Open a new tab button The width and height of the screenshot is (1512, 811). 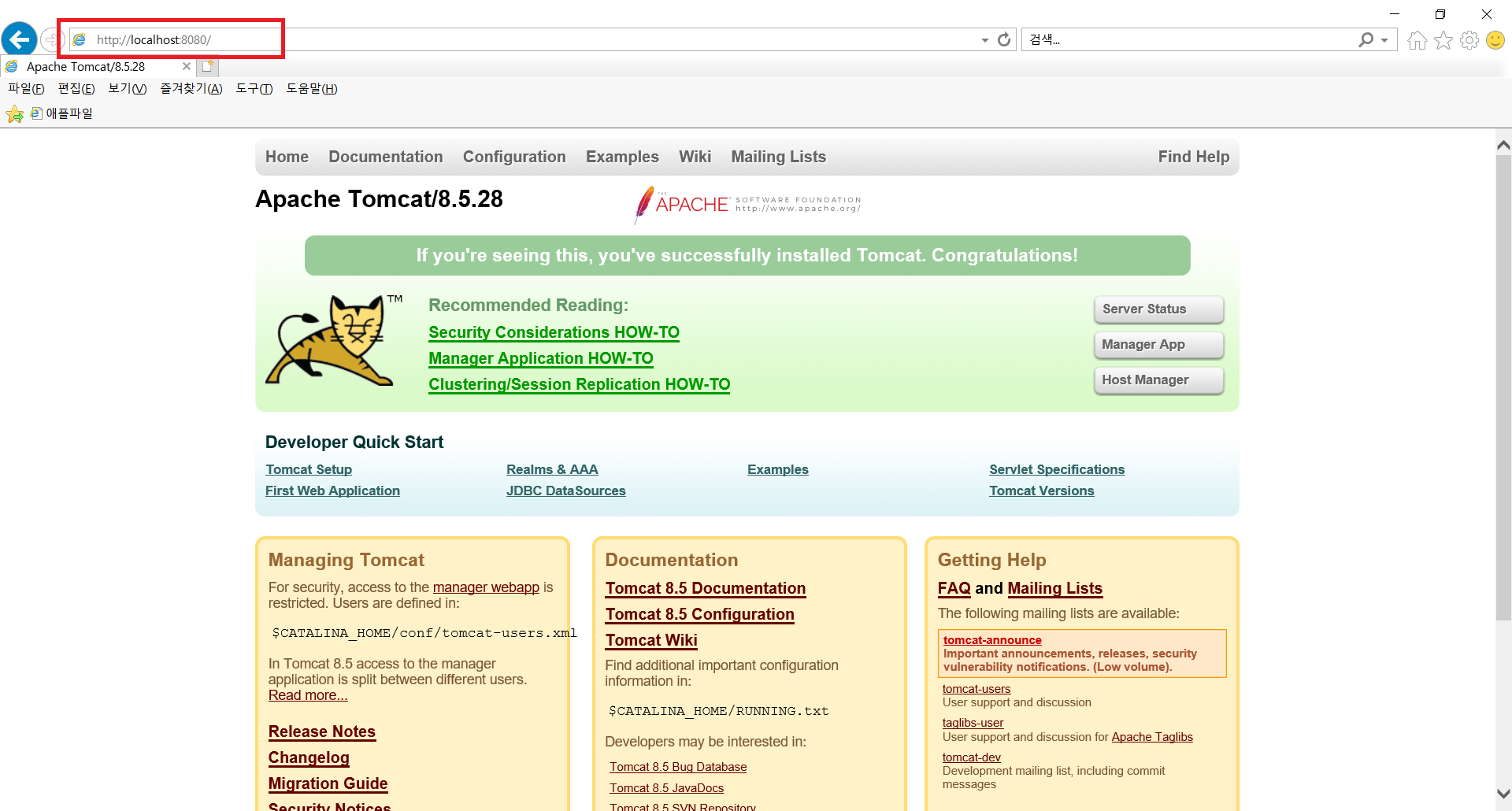(x=207, y=67)
